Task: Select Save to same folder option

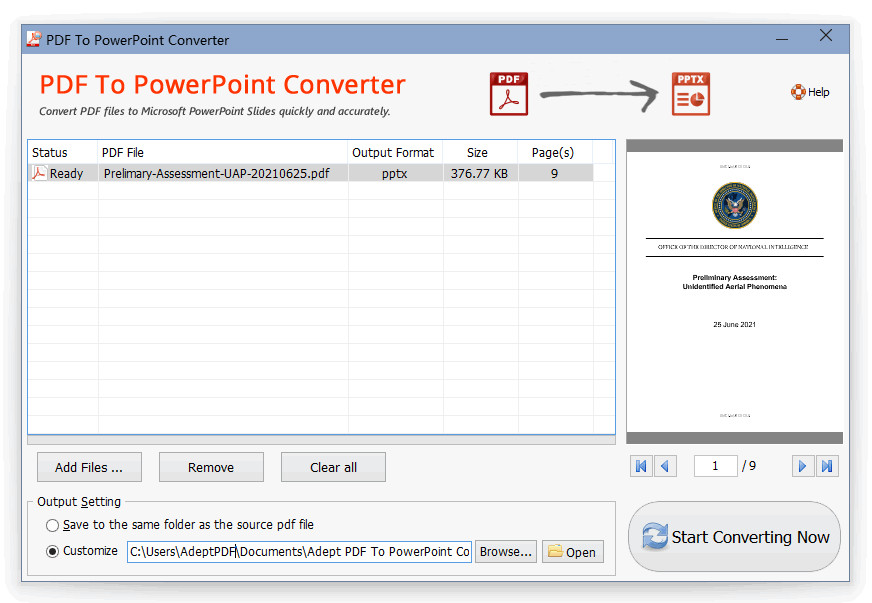Action: tap(52, 525)
